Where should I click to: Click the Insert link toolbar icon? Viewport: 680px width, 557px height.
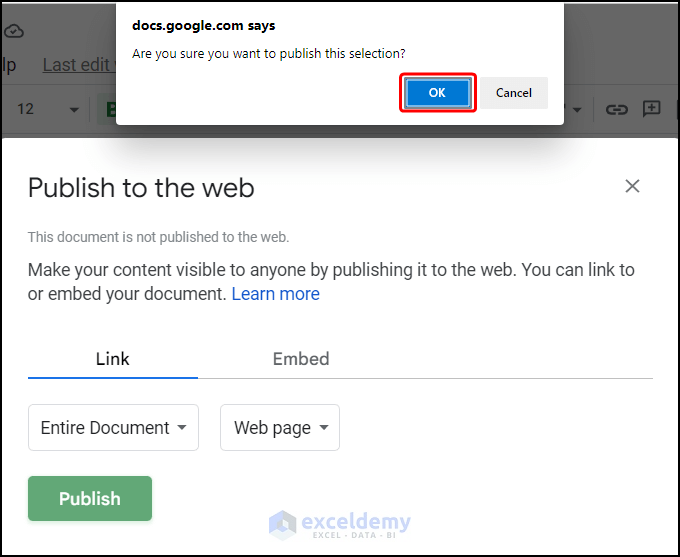[x=616, y=109]
